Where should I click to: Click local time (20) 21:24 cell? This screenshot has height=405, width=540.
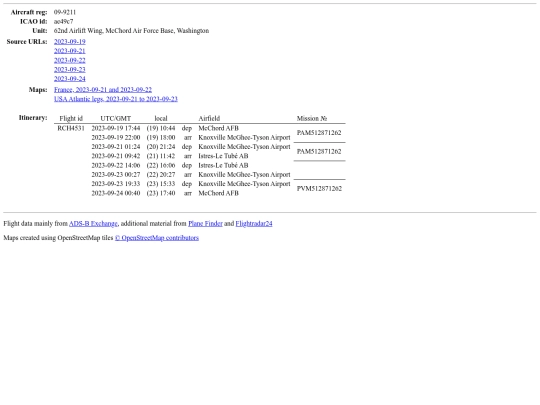(161, 147)
